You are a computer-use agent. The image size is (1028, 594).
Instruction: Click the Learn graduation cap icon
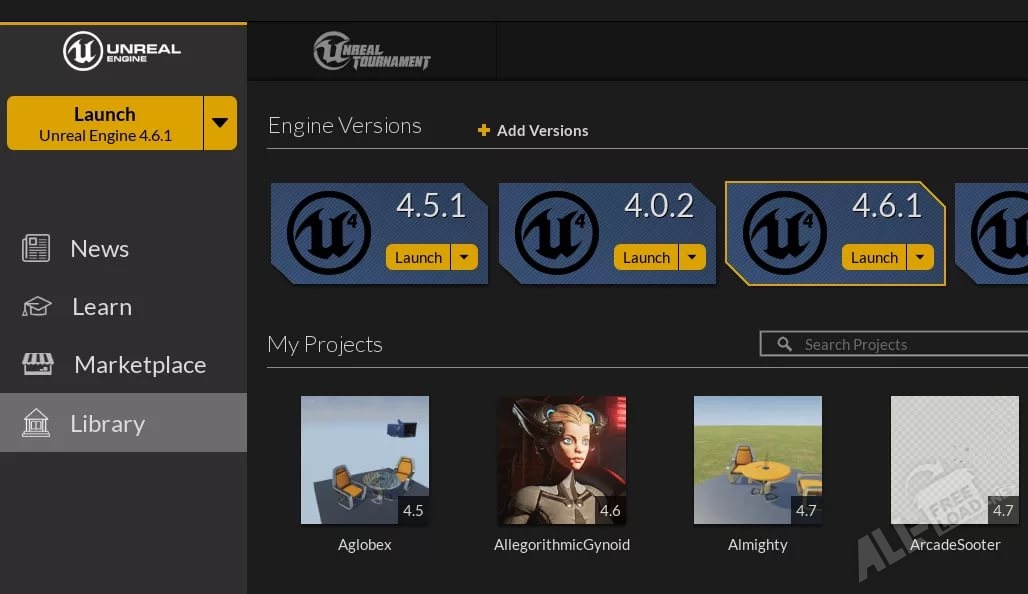click(36, 307)
